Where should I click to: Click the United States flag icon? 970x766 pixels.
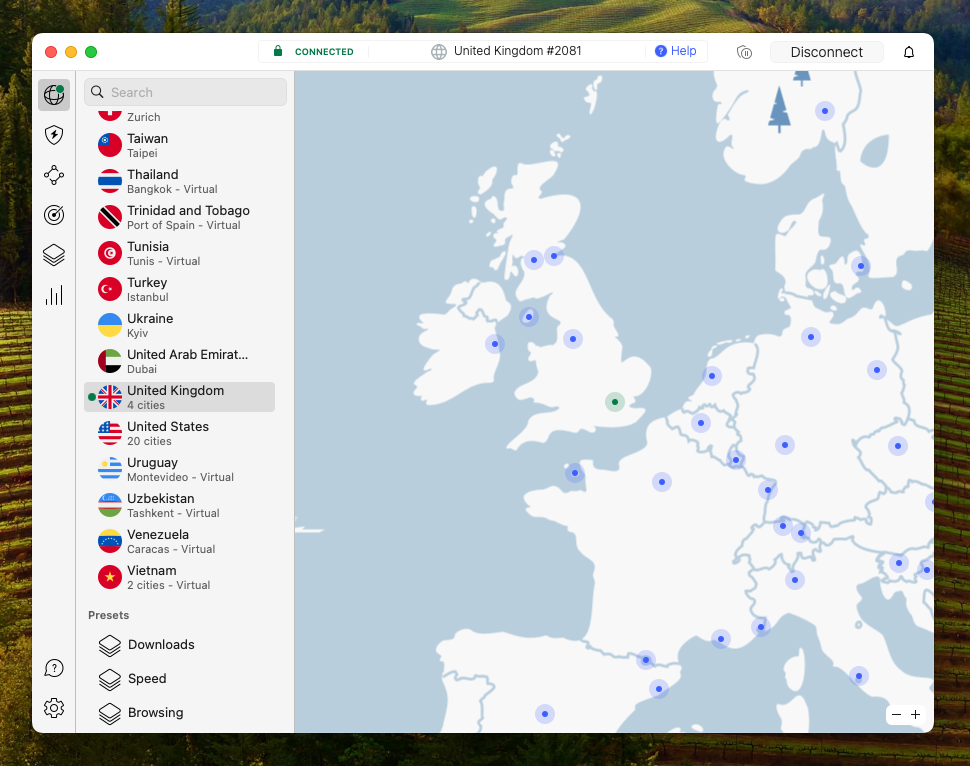tap(109, 433)
